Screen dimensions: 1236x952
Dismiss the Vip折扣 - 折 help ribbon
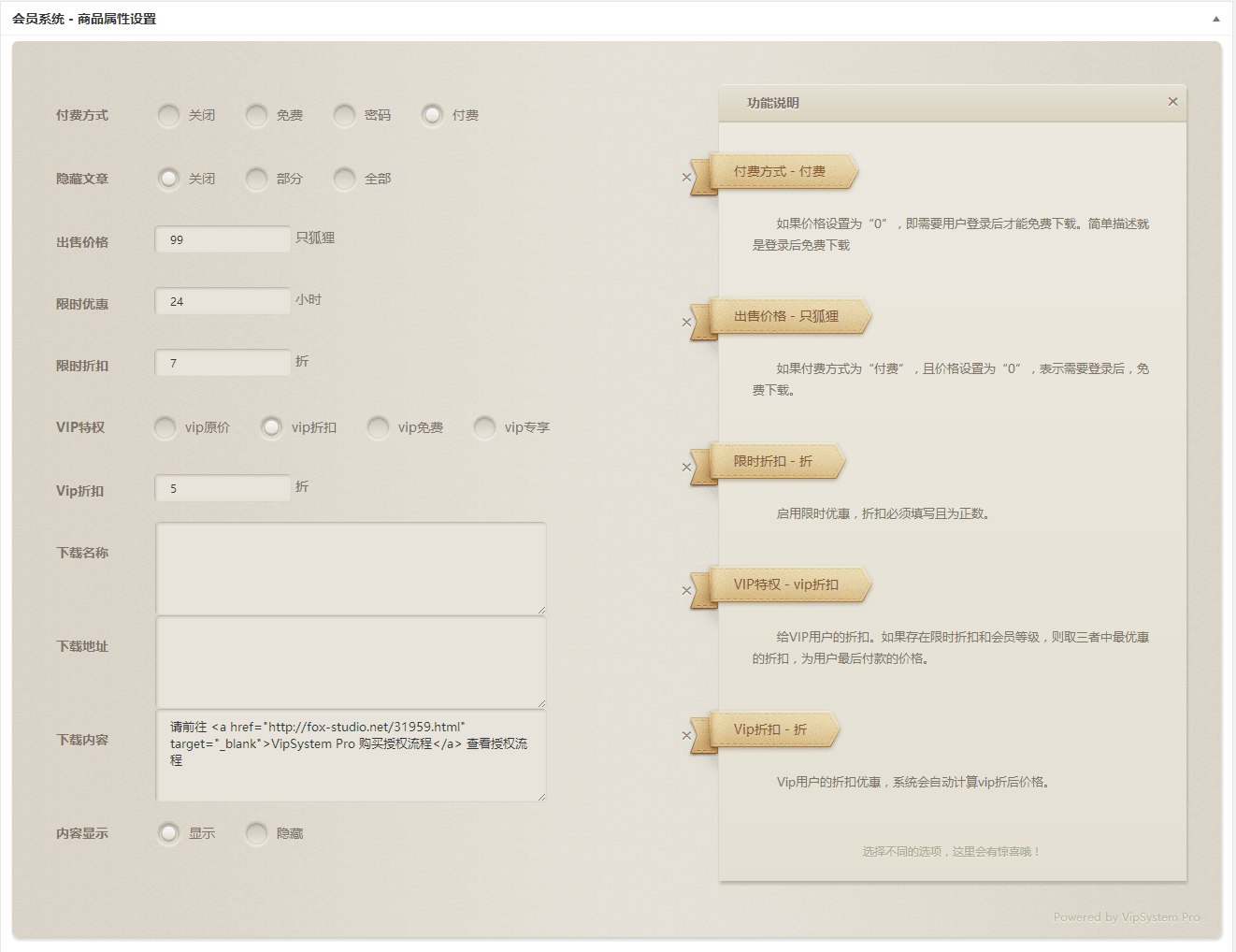(x=686, y=736)
